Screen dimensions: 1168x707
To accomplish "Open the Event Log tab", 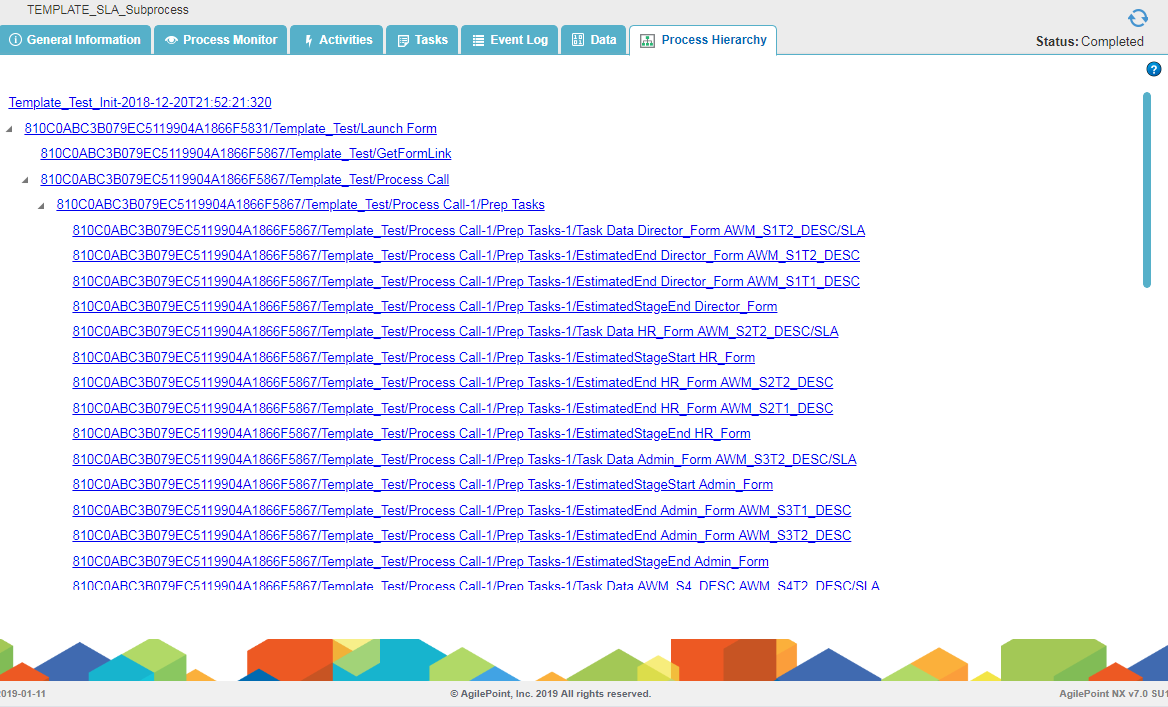I will (x=510, y=40).
